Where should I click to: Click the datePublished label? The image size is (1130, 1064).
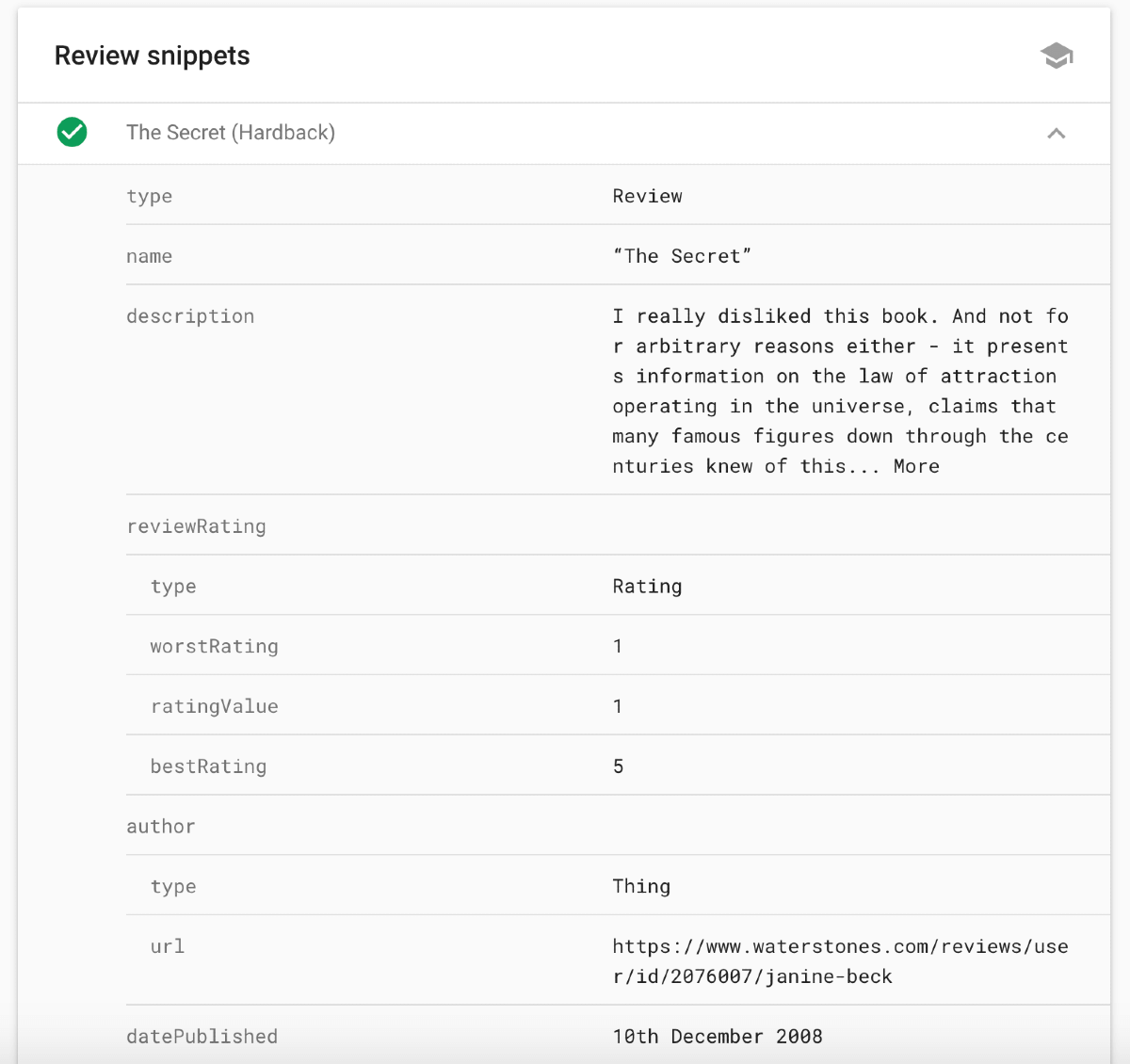(x=202, y=1037)
